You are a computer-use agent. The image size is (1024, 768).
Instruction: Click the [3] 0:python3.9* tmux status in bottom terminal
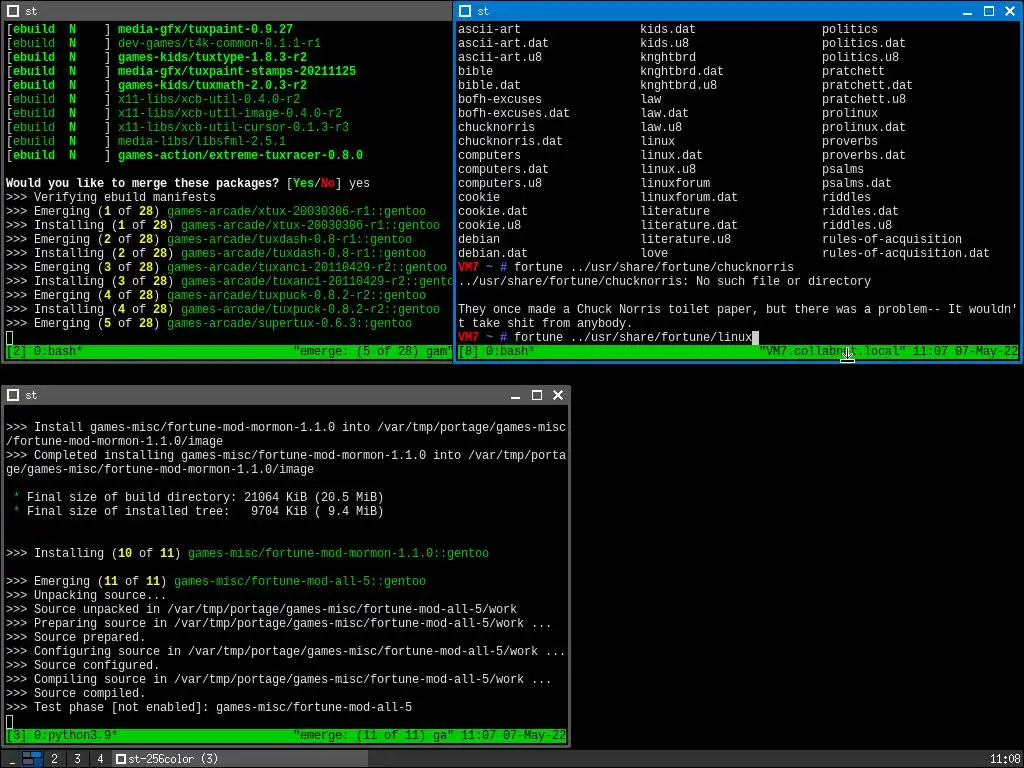coord(62,735)
